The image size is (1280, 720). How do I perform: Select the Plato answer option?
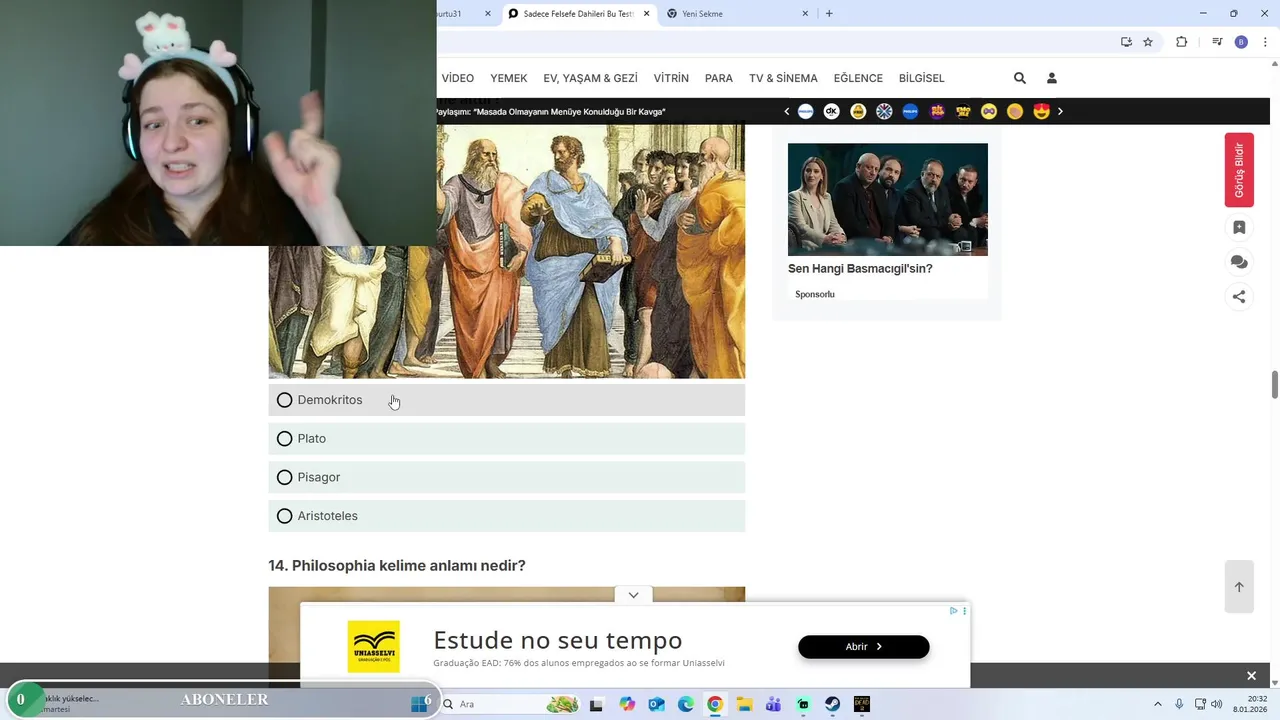click(506, 439)
